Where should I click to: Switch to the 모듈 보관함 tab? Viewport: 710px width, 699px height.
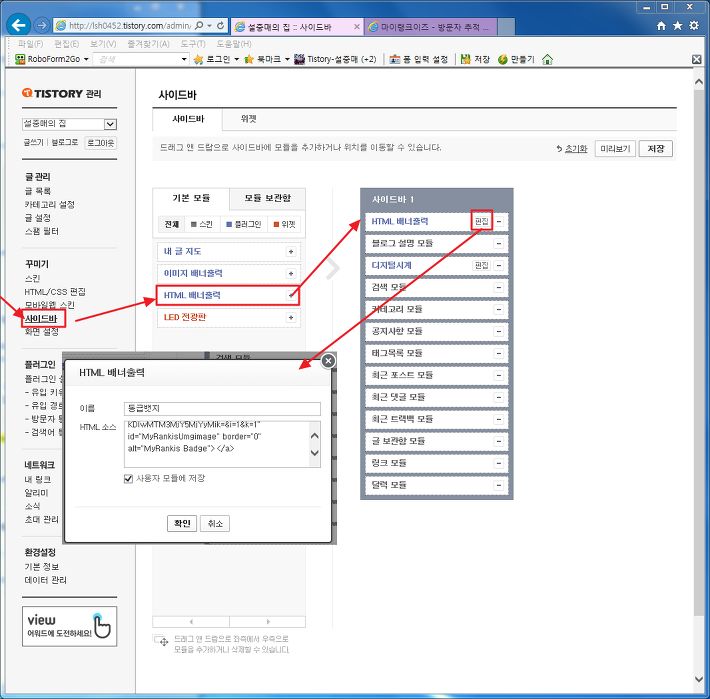[268, 198]
